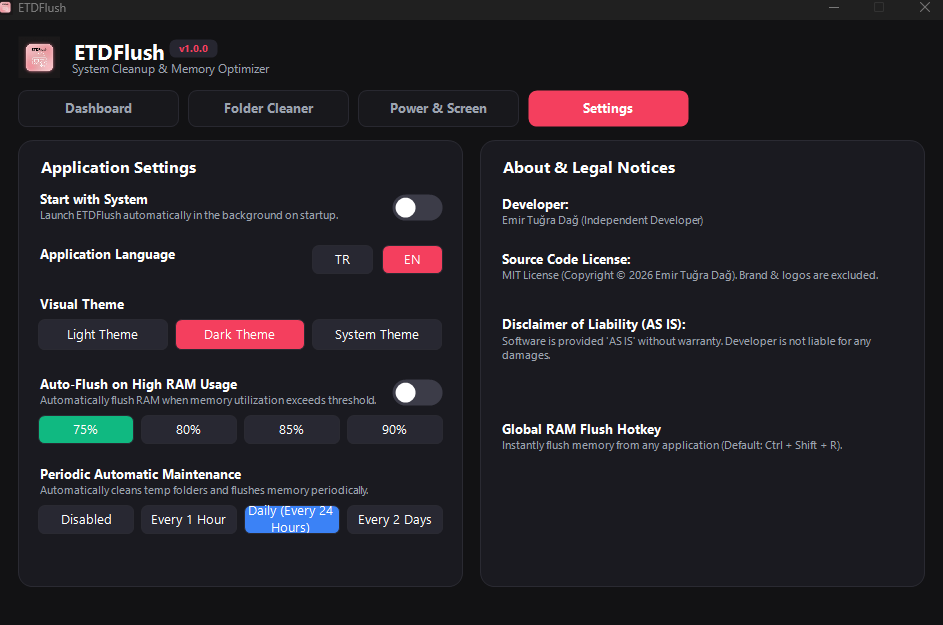Click the Visual Theme label
This screenshot has height=625, width=943.
tap(82, 304)
